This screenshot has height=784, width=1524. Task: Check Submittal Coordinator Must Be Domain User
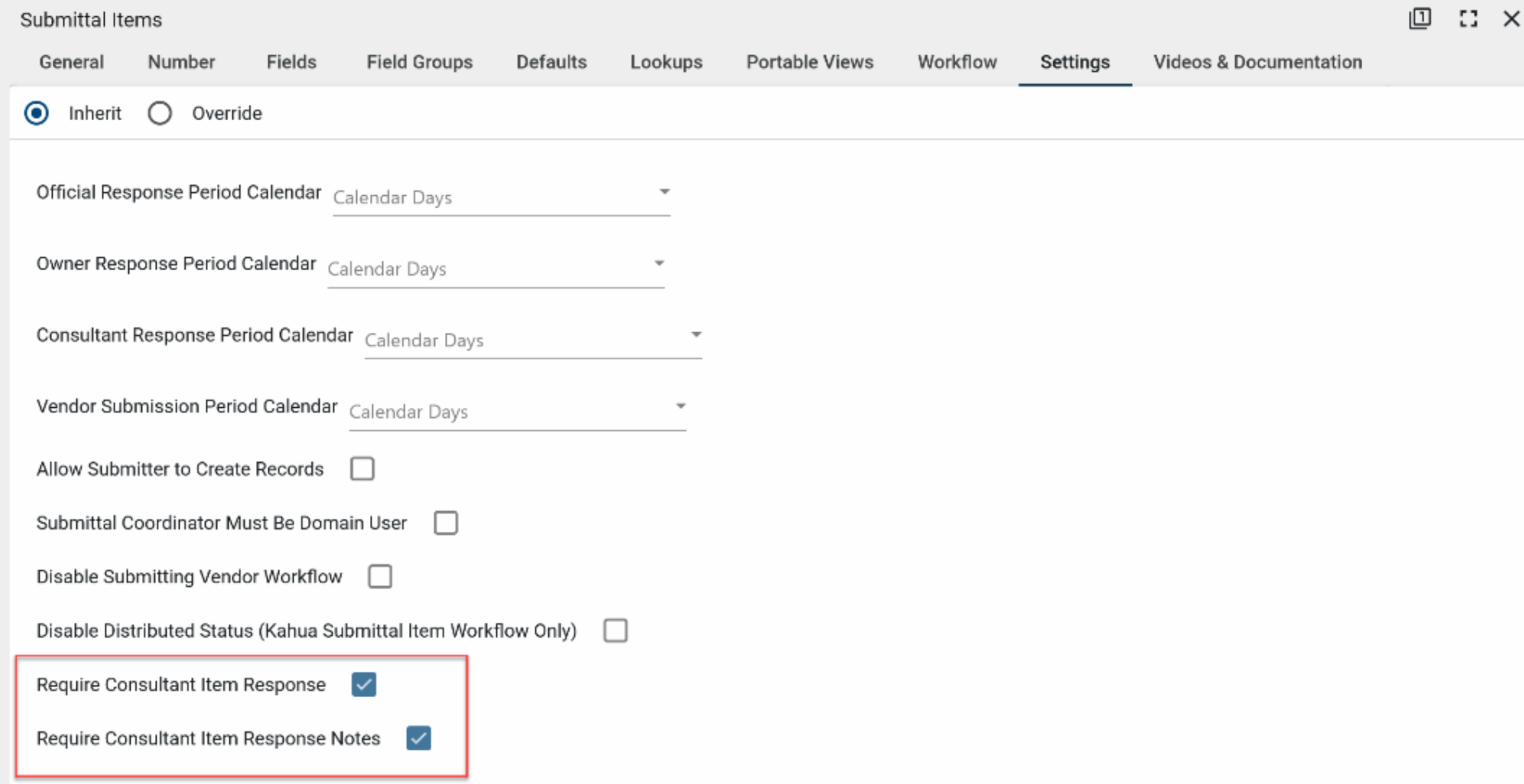click(445, 522)
